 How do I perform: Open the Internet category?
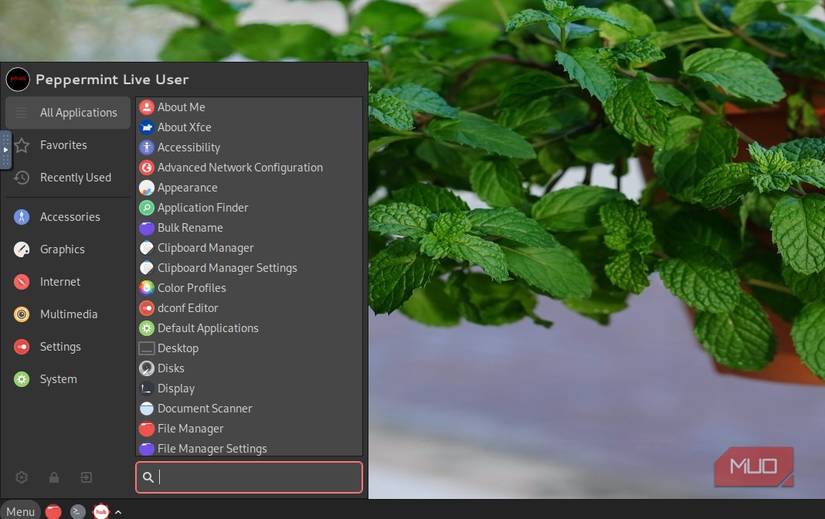point(60,282)
